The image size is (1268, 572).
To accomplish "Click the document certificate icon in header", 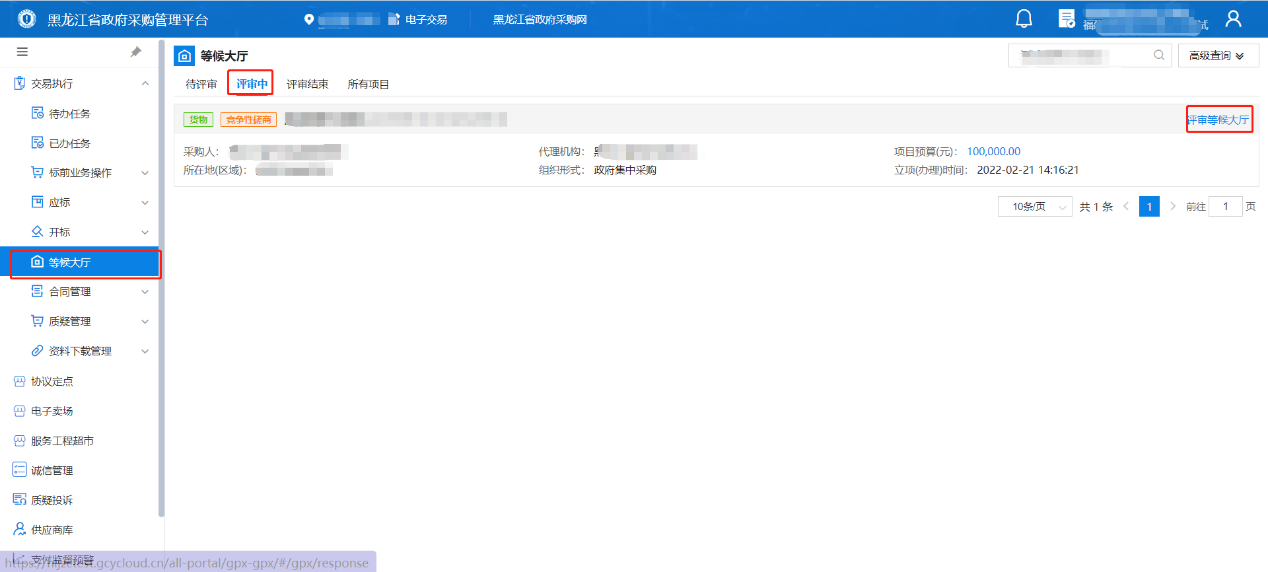I will [x=1067, y=19].
